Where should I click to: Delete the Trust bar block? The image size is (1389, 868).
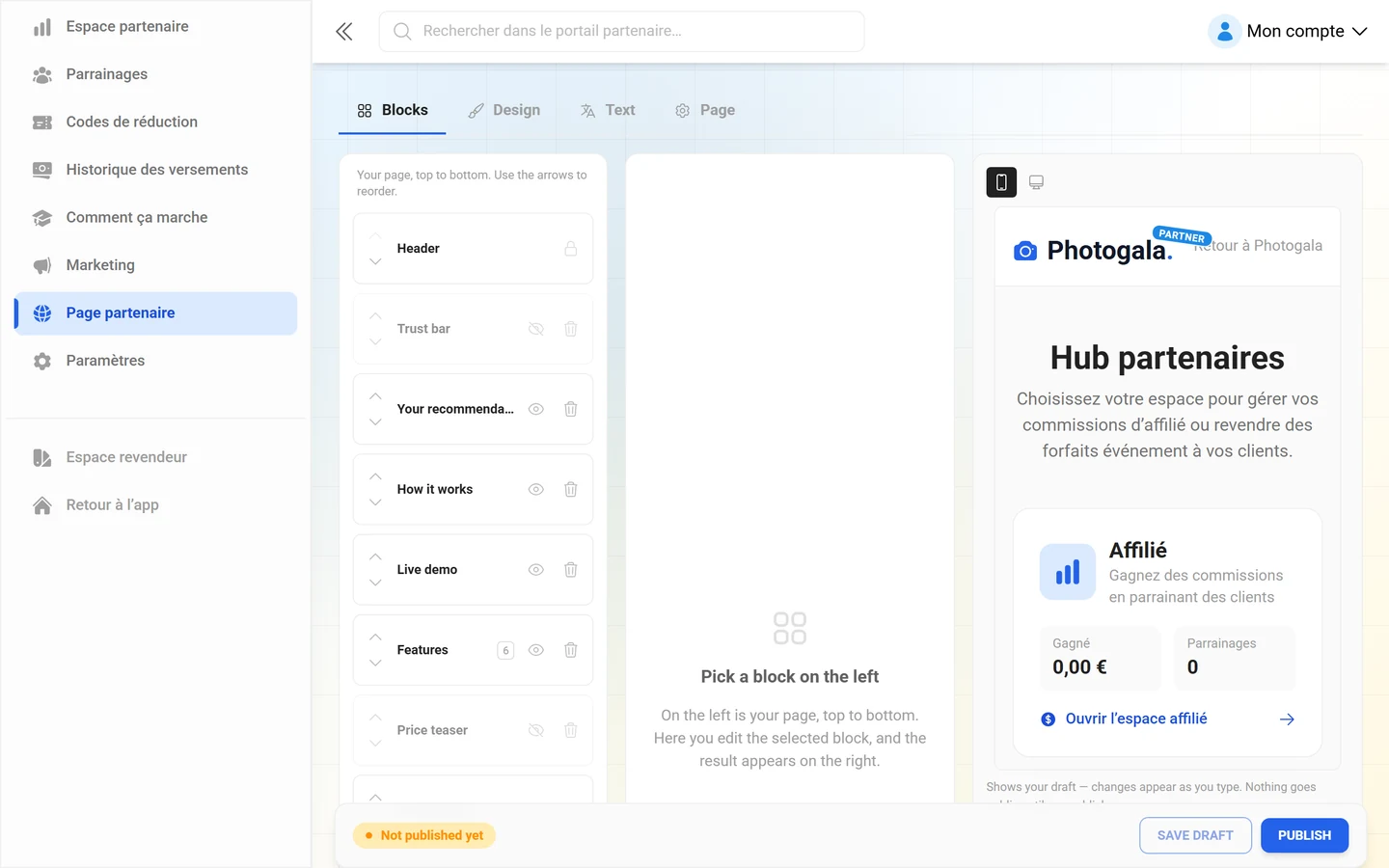click(571, 329)
